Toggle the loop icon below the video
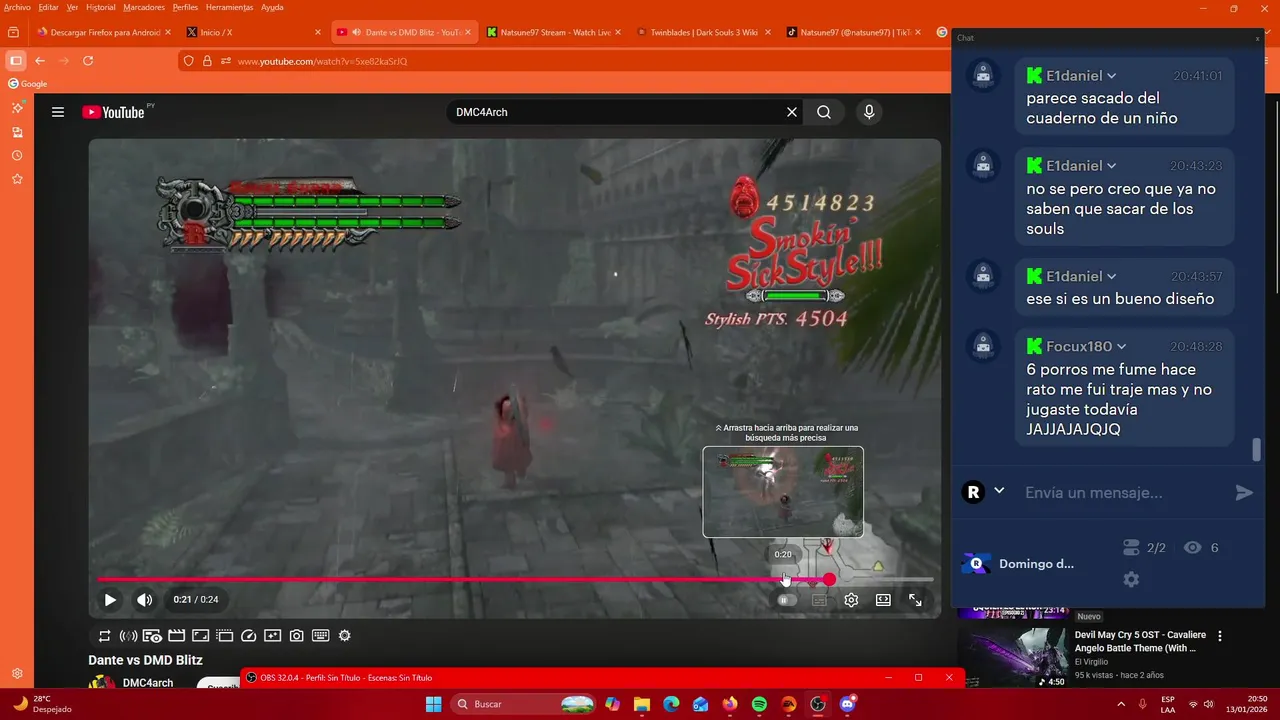This screenshot has width=1280, height=720. coord(104,636)
